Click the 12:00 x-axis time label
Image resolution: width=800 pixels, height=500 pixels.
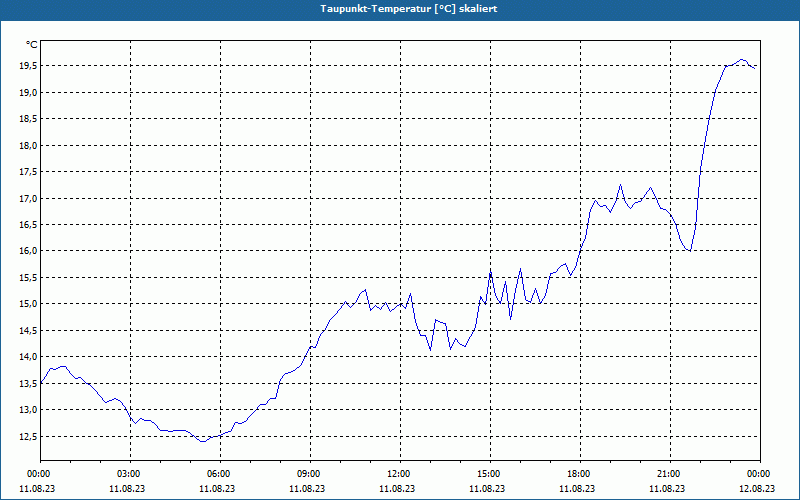pyautogui.click(x=397, y=474)
